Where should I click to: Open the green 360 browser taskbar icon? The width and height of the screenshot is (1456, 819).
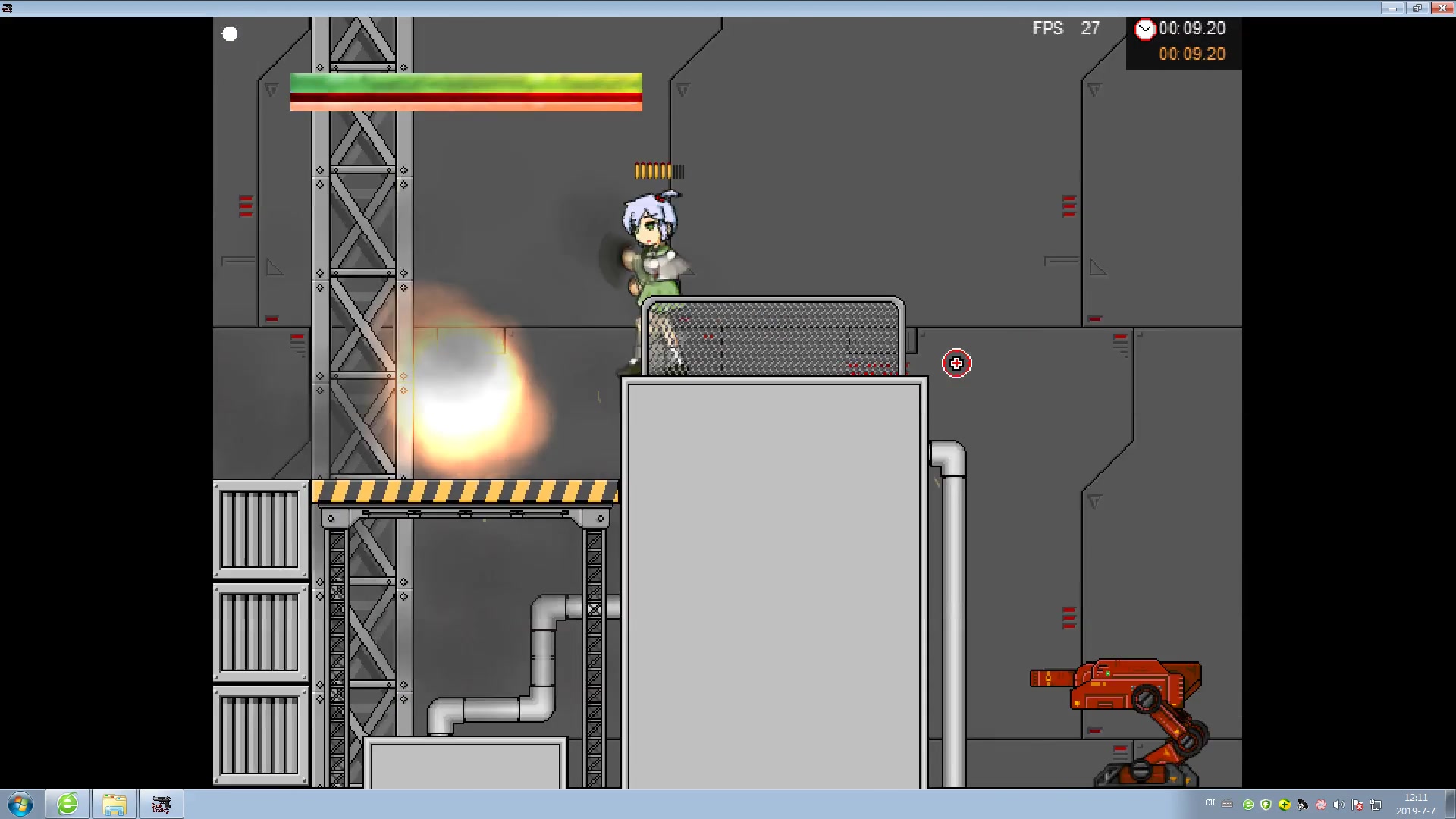(x=67, y=804)
